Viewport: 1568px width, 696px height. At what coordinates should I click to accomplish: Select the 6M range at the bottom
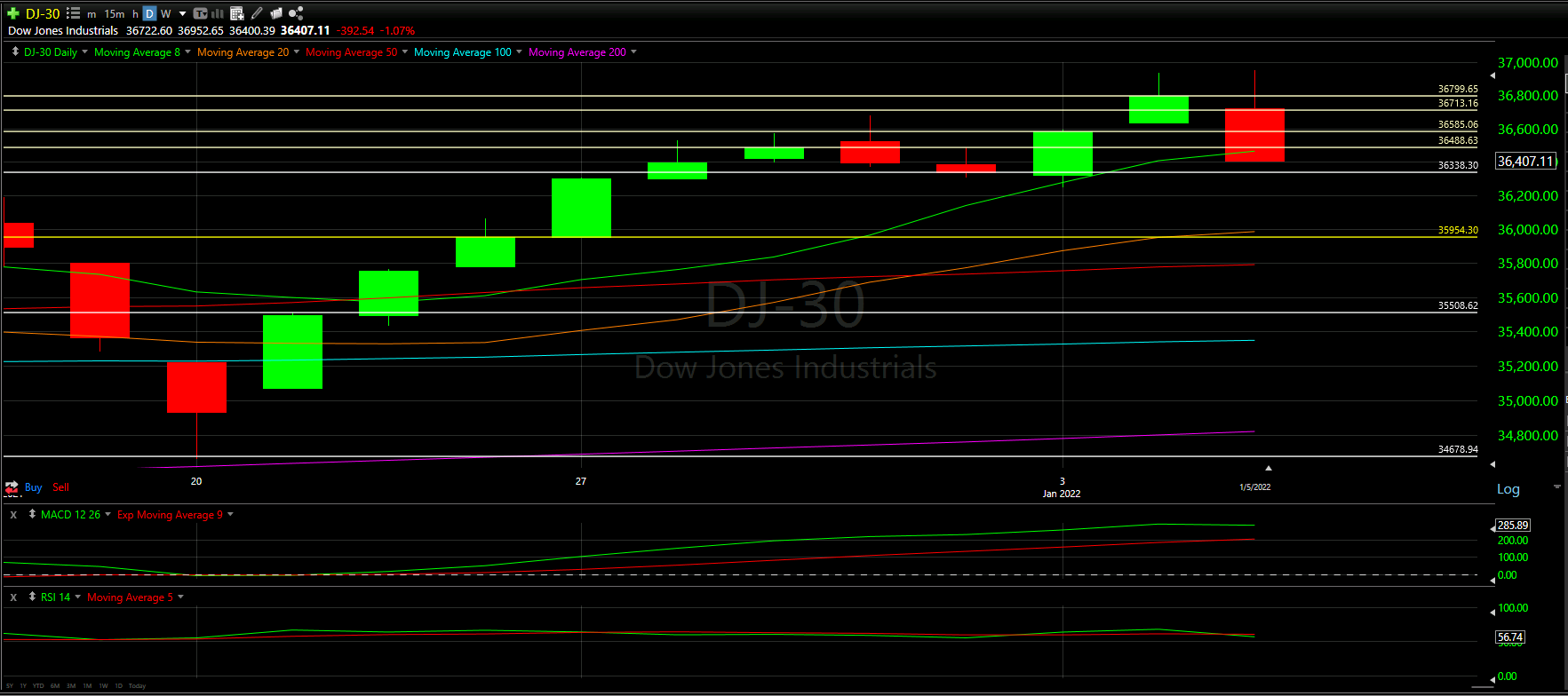click(x=55, y=686)
